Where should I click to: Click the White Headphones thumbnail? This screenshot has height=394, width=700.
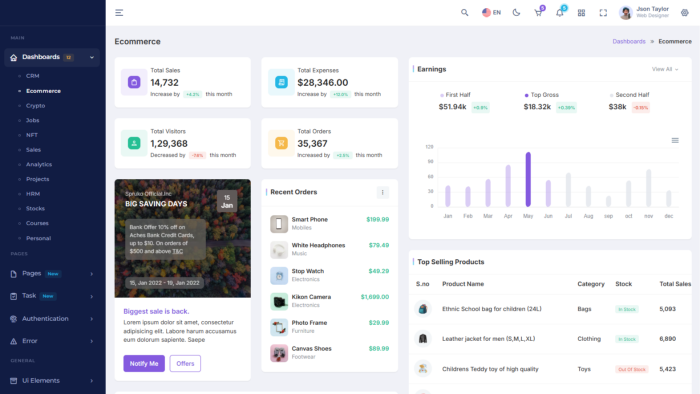(x=279, y=250)
